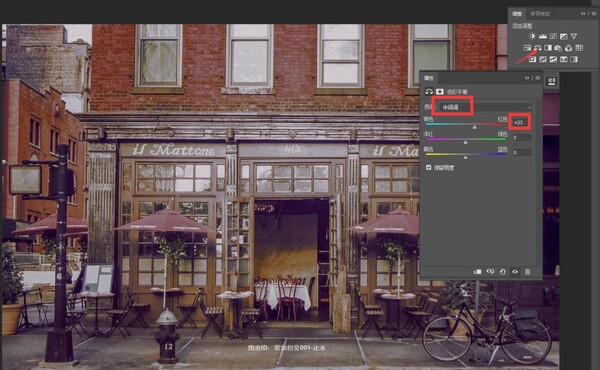Add a Vibrance adjustment (triangle icon)
The width and height of the screenshot is (600, 370).
[x=574, y=36]
